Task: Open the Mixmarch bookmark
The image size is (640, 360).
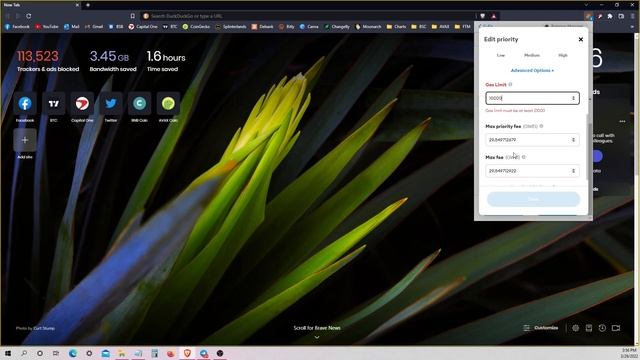Action: [x=368, y=27]
